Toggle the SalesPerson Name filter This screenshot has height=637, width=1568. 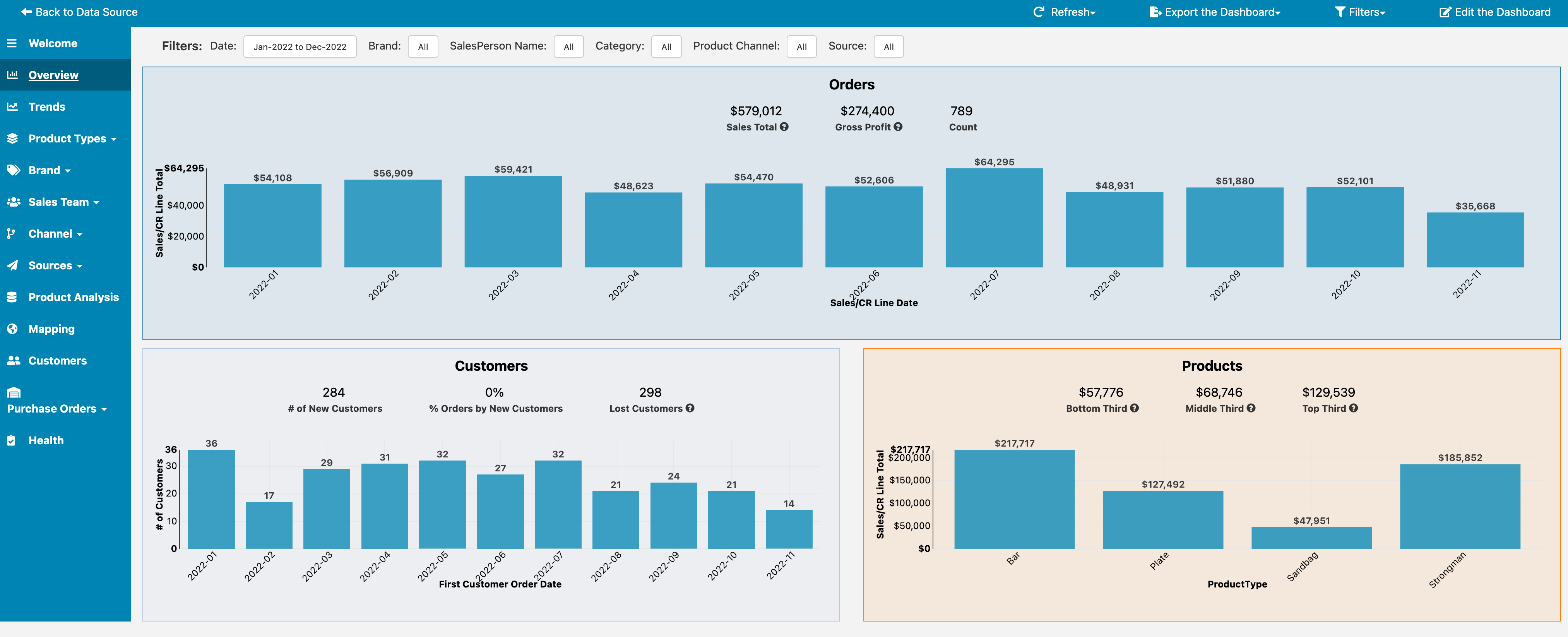[x=567, y=46]
